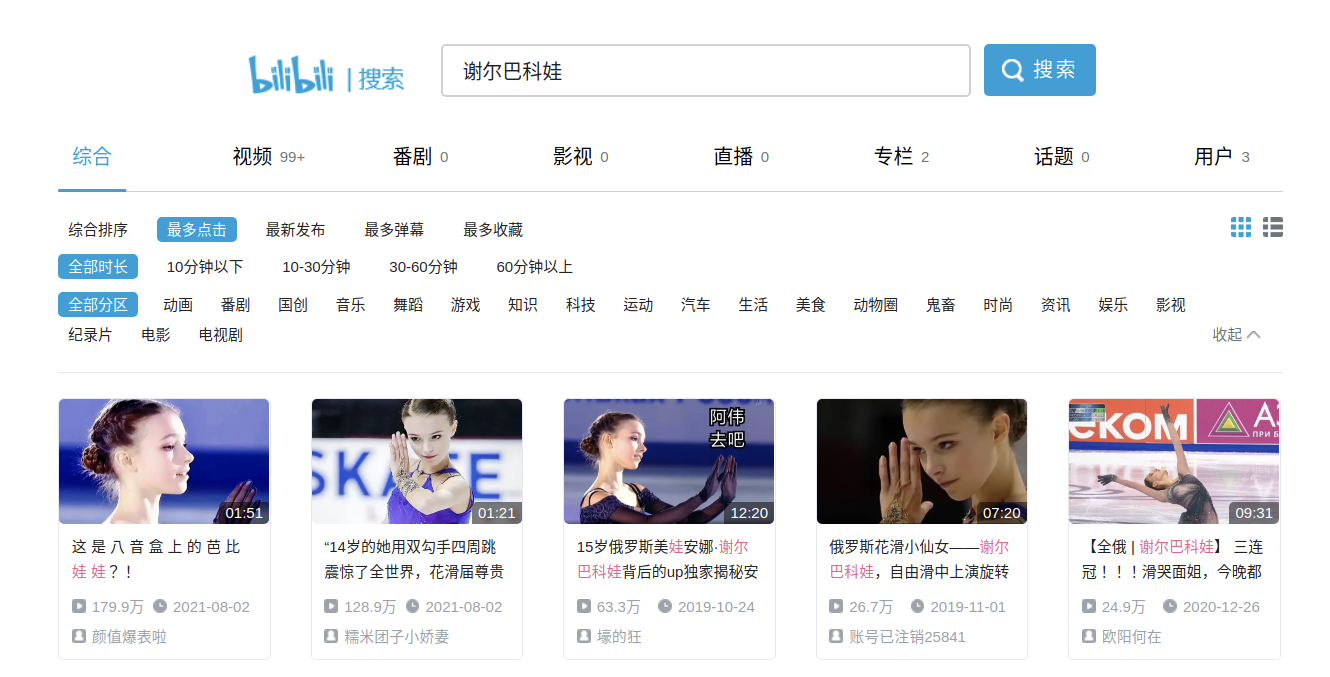Click the search input field
Screen dimensions: 1330x677
(x=705, y=71)
